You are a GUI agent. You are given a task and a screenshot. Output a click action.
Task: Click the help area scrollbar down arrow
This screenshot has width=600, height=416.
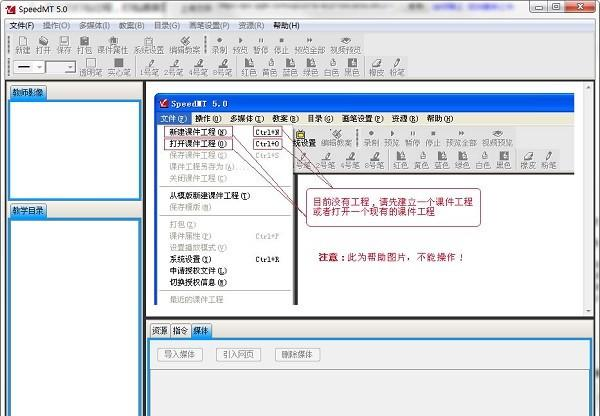tap(588, 311)
